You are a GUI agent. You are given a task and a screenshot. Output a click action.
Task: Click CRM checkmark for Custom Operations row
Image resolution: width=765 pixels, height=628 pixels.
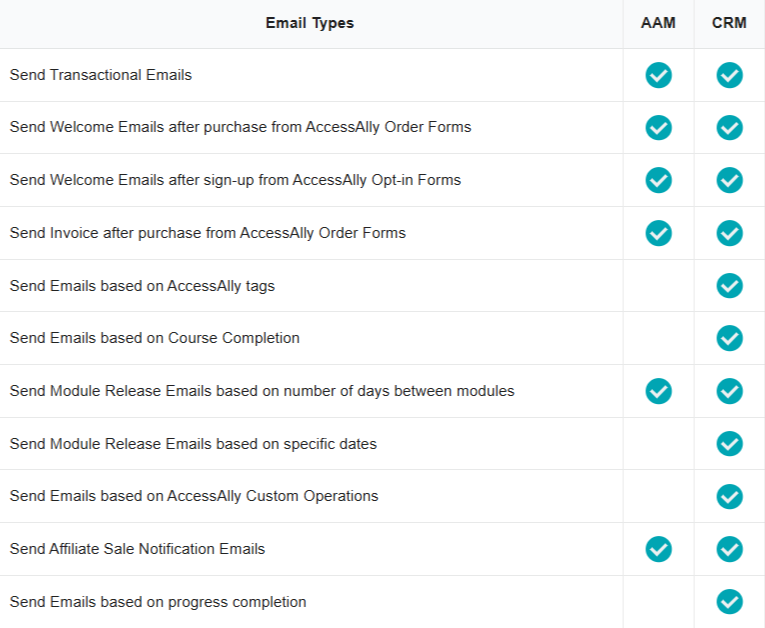729,496
